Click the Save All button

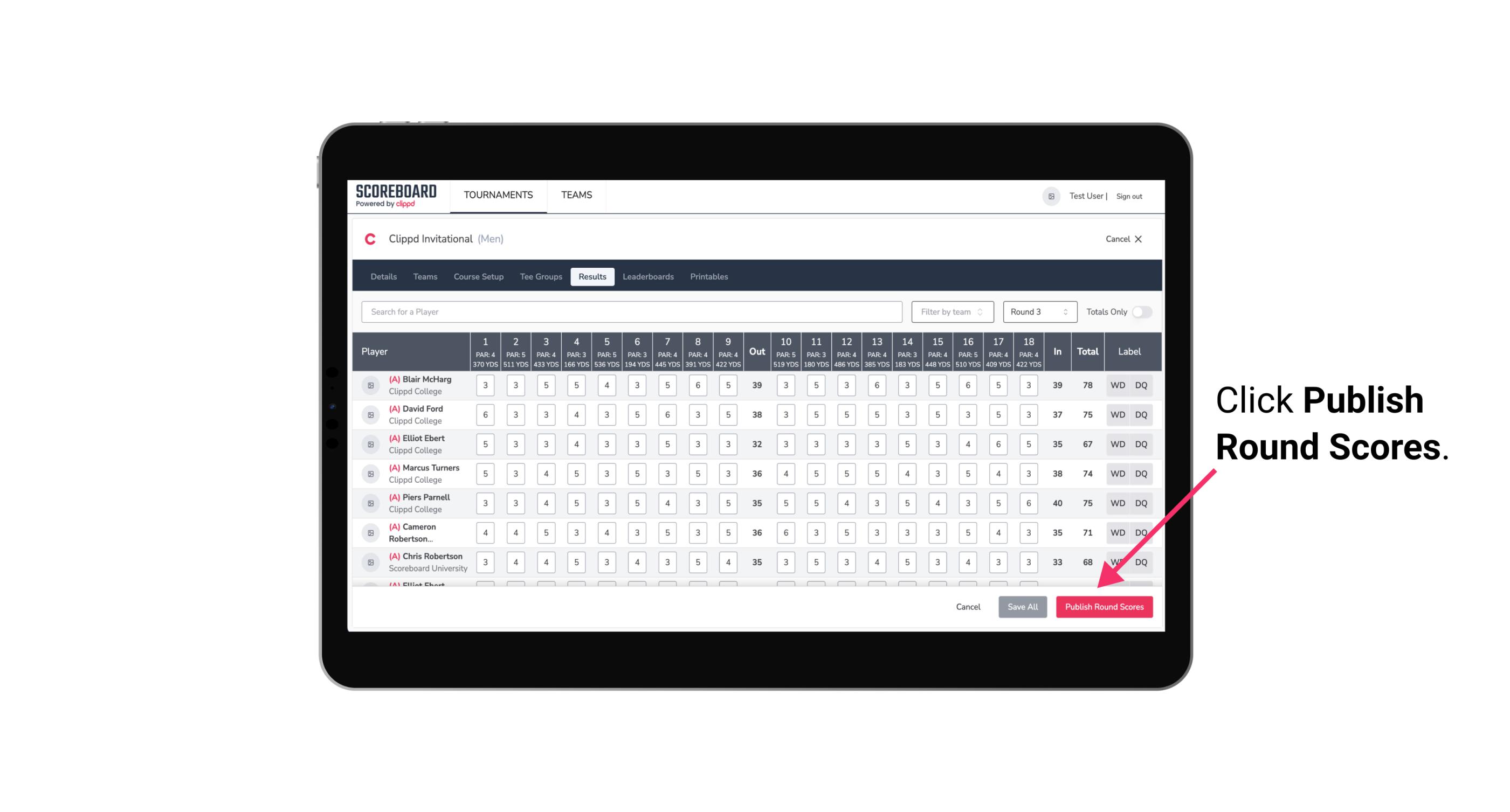(x=1023, y=606)
